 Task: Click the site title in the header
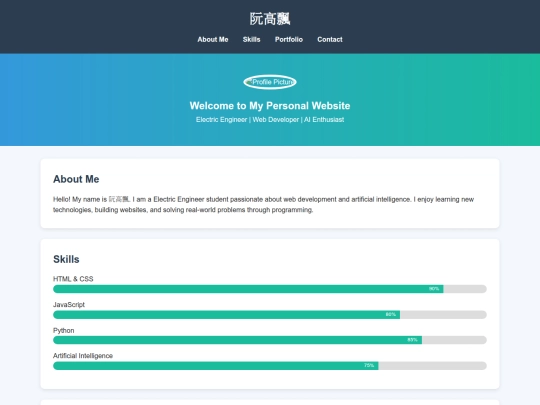[270, 19]
